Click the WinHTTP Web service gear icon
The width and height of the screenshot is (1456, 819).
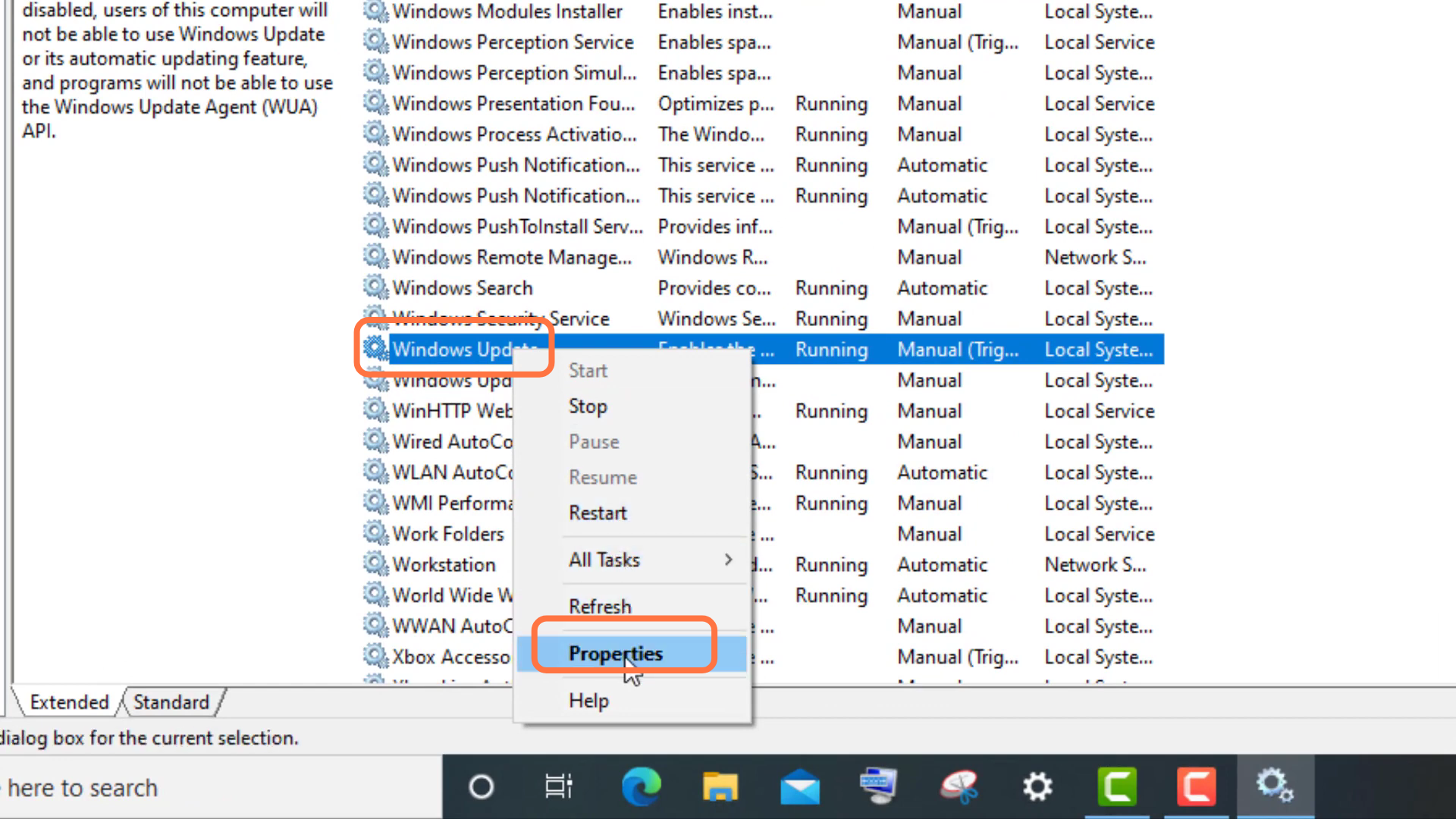click(375, 409)
